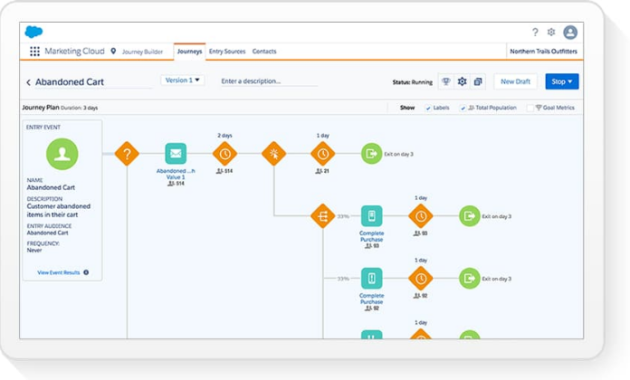Open journey settings gear icon
Viewport: 630px width, 380px height.
pos(462,82)
